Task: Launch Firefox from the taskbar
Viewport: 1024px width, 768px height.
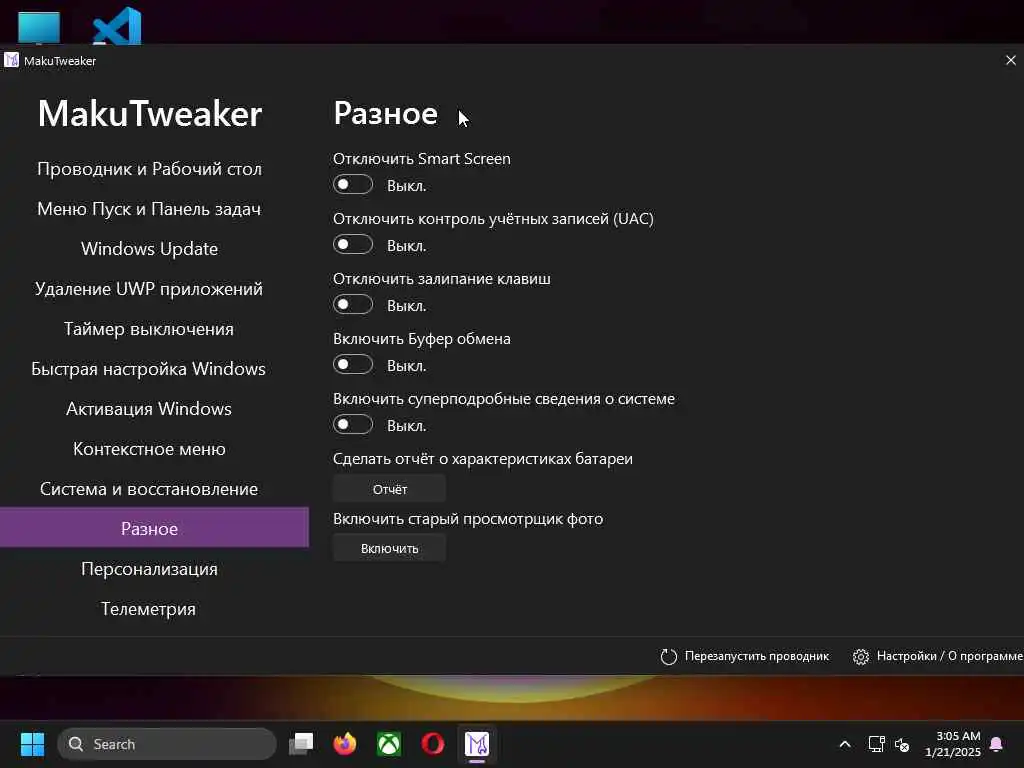Action: [345, 744]
